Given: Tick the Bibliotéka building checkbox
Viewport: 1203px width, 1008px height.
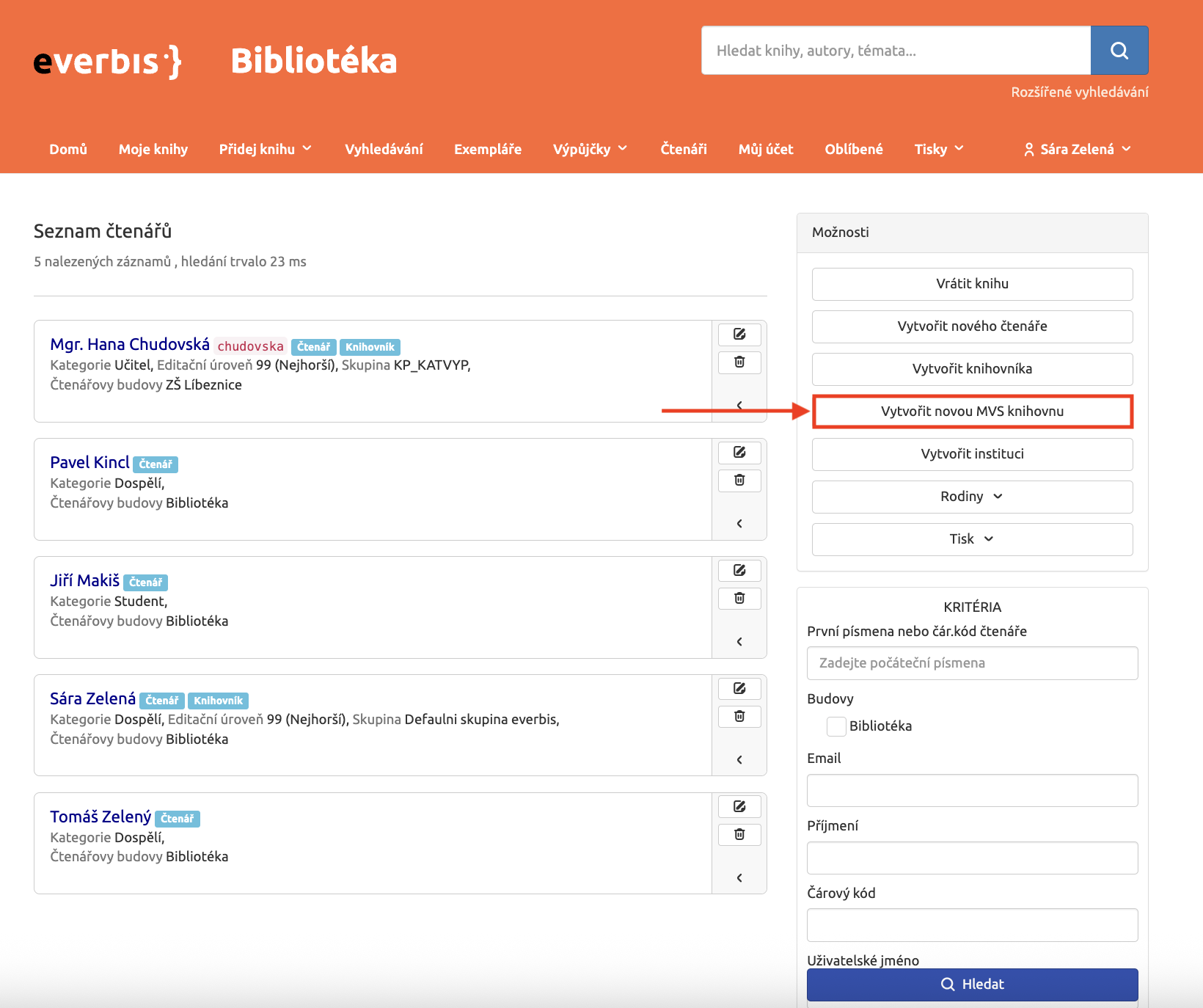Looking at the screenshot, I should 836,726.
